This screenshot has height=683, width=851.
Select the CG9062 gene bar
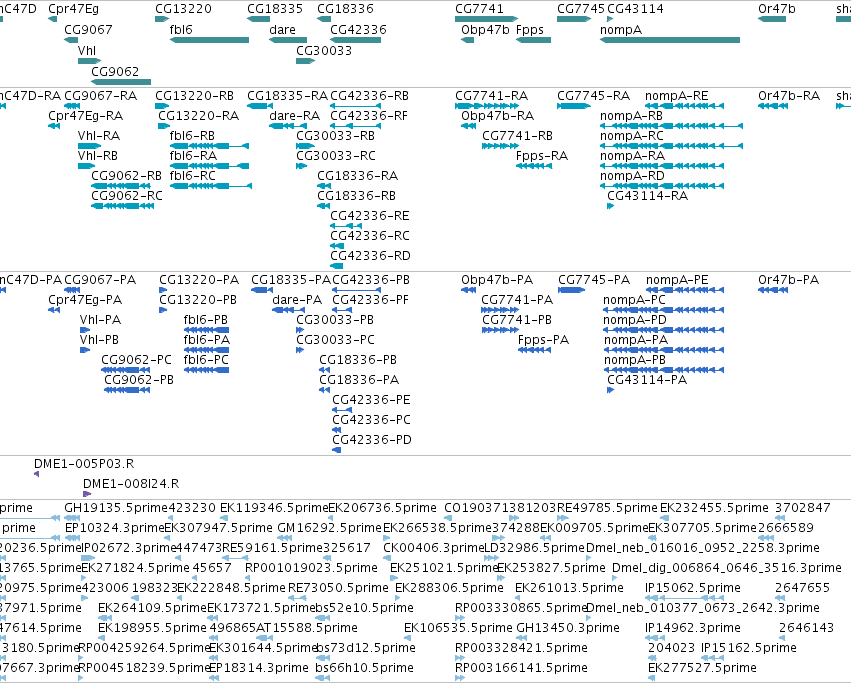pos(121,82)
